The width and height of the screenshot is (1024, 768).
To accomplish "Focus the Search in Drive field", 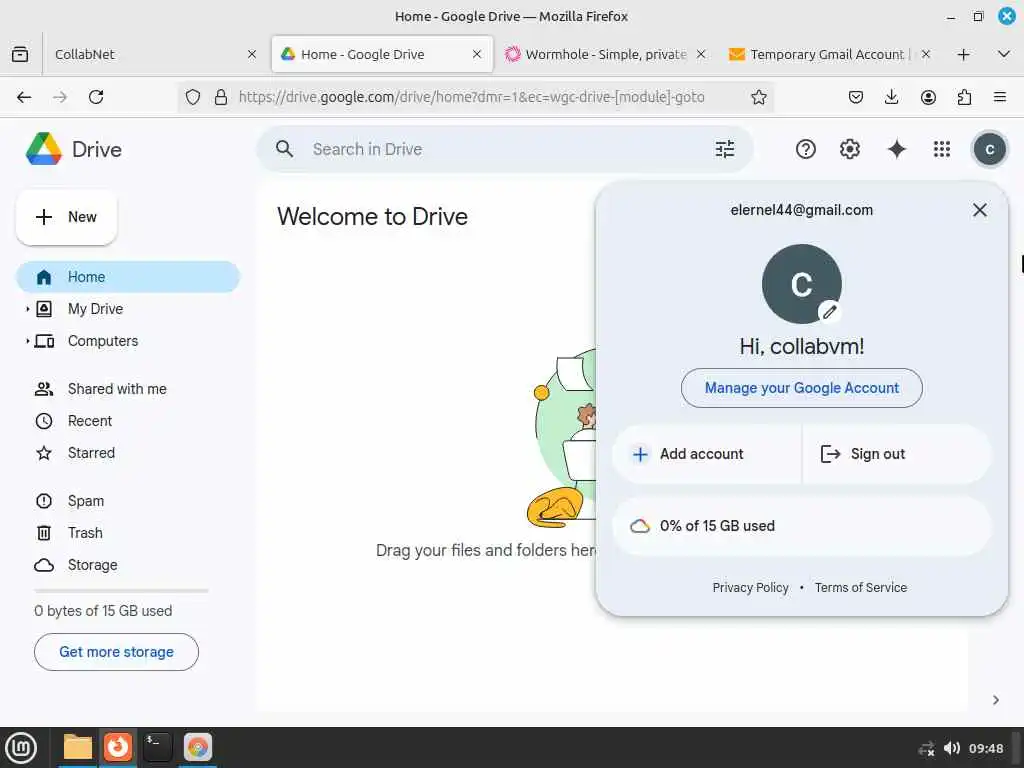I will pos(503,149).
